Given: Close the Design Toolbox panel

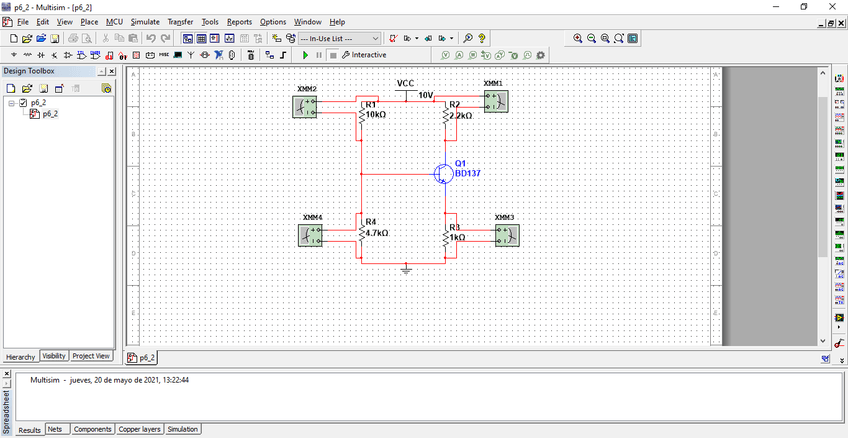Looking at the screenshot, I should (x=111, y=72).
